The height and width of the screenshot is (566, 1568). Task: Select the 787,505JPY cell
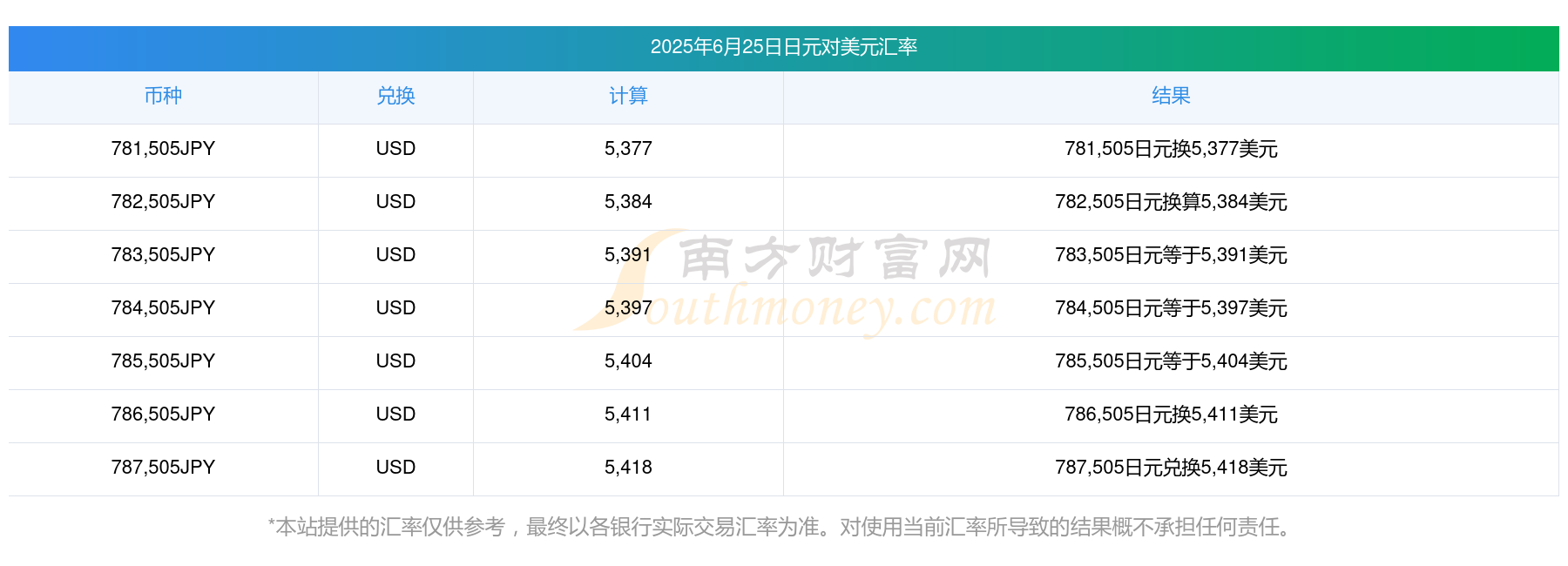click(163, 468)
